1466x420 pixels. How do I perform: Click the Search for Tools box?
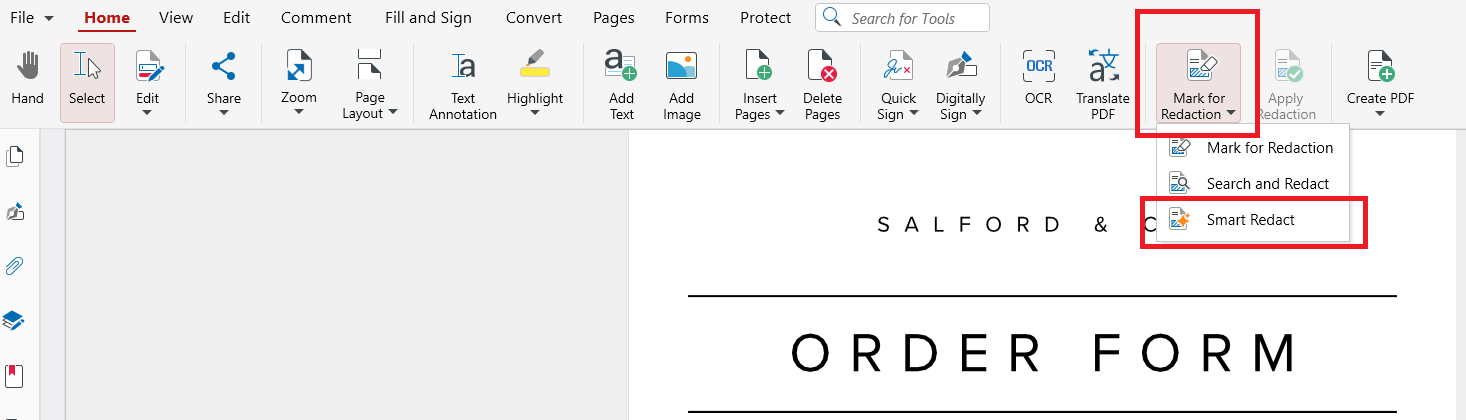[x=902, y=18]
